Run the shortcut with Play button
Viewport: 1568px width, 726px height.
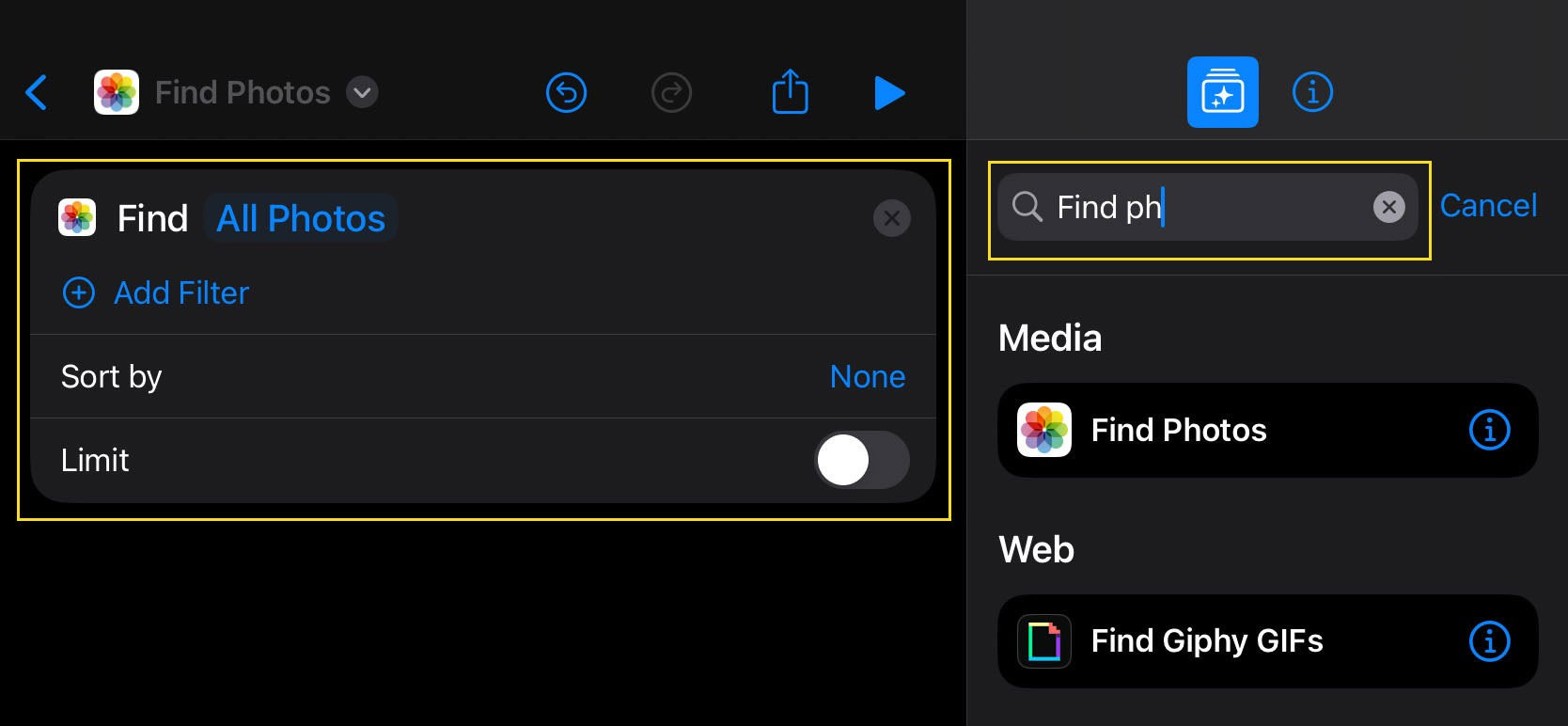[x=888, y=92]
